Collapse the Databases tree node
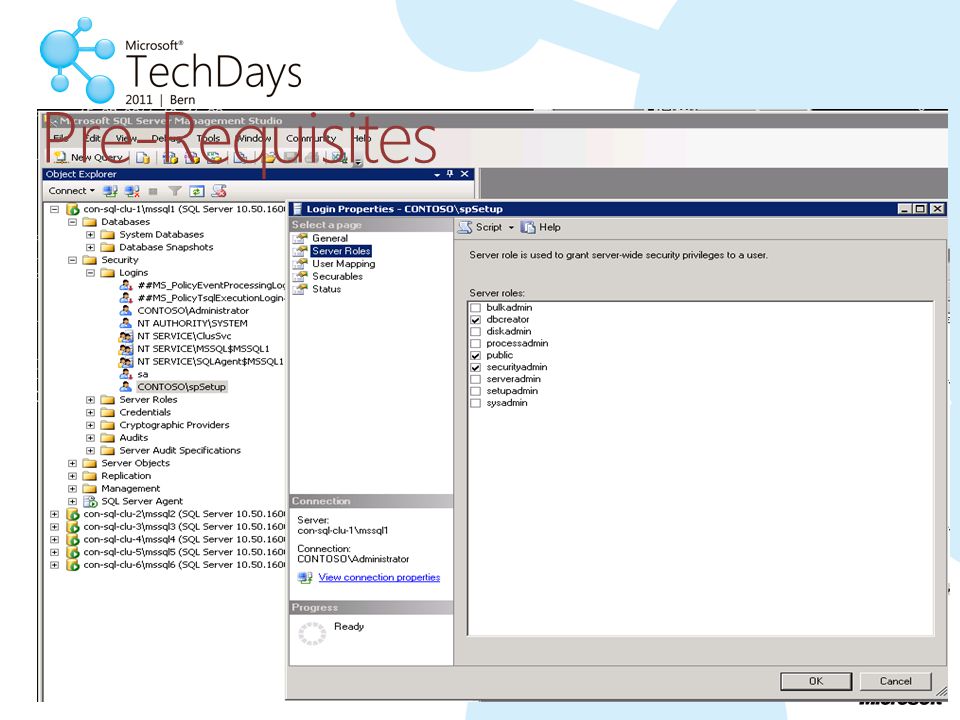Image resolution: width=960 pixels, height=720 pixels. pyautogui.click(x=72, y=222)
